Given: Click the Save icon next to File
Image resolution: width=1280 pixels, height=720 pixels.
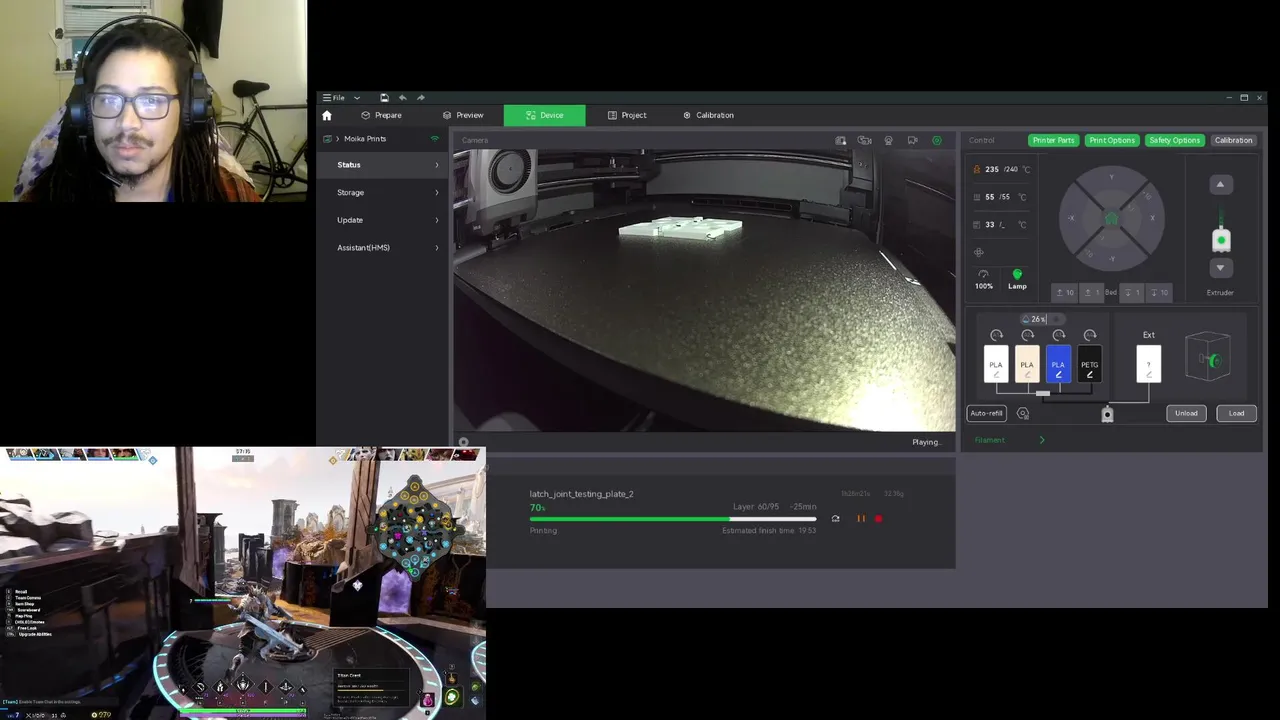Looking at the screenshot, I should (x=384, y=98).
